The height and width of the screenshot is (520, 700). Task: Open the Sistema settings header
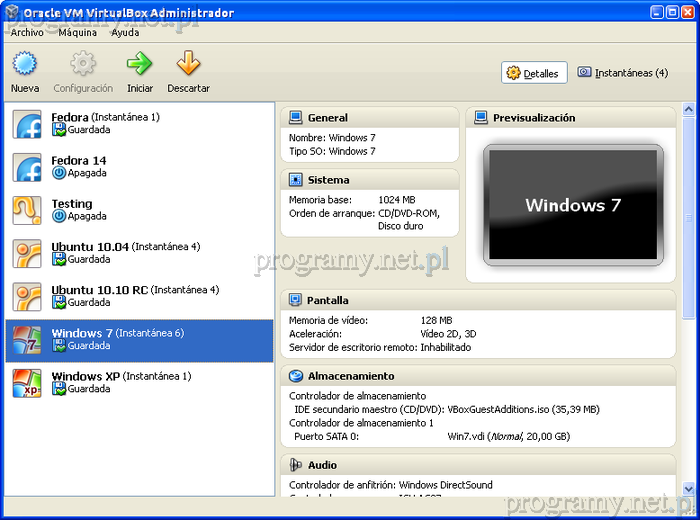pos(329,180)
